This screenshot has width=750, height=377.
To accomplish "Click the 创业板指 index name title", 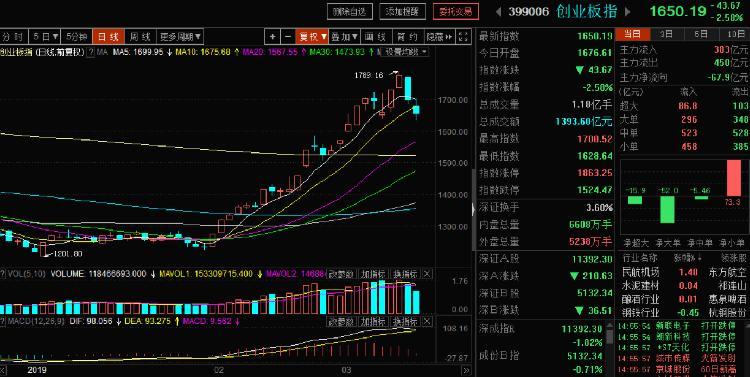I will tap(586, 11).
